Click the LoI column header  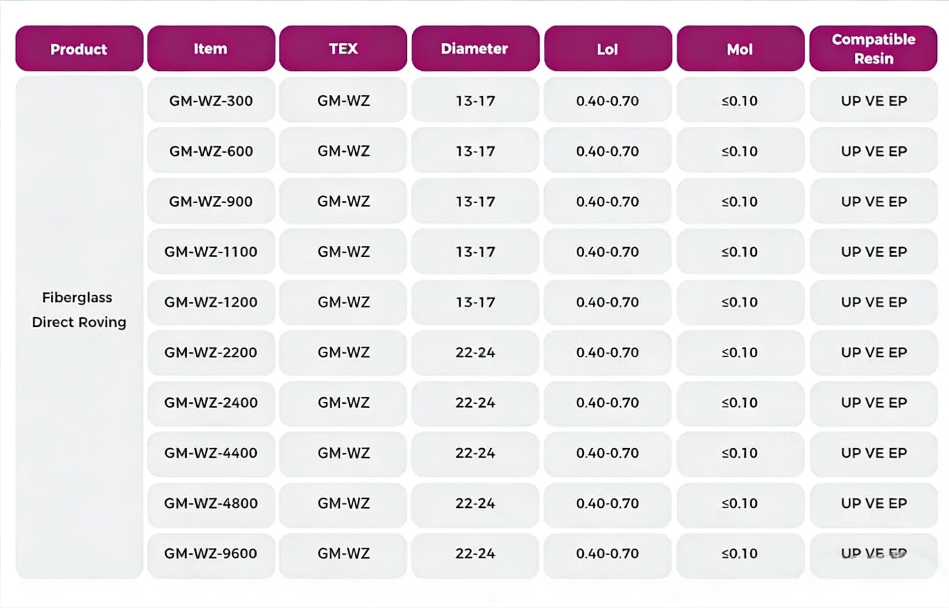pos(607,49)
